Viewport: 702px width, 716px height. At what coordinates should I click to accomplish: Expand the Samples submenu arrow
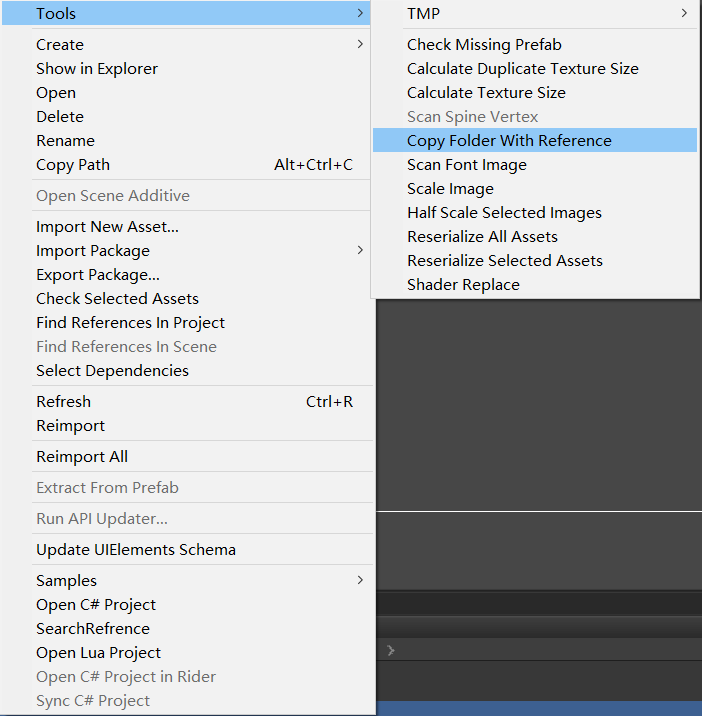pos(360,580)
